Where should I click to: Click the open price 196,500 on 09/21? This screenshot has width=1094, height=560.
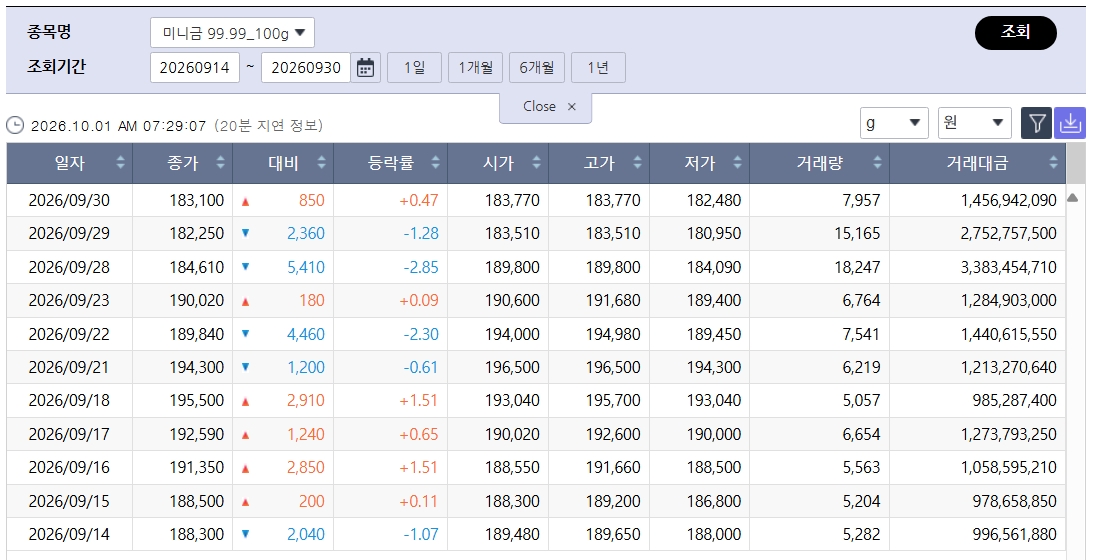click(512, 368)
